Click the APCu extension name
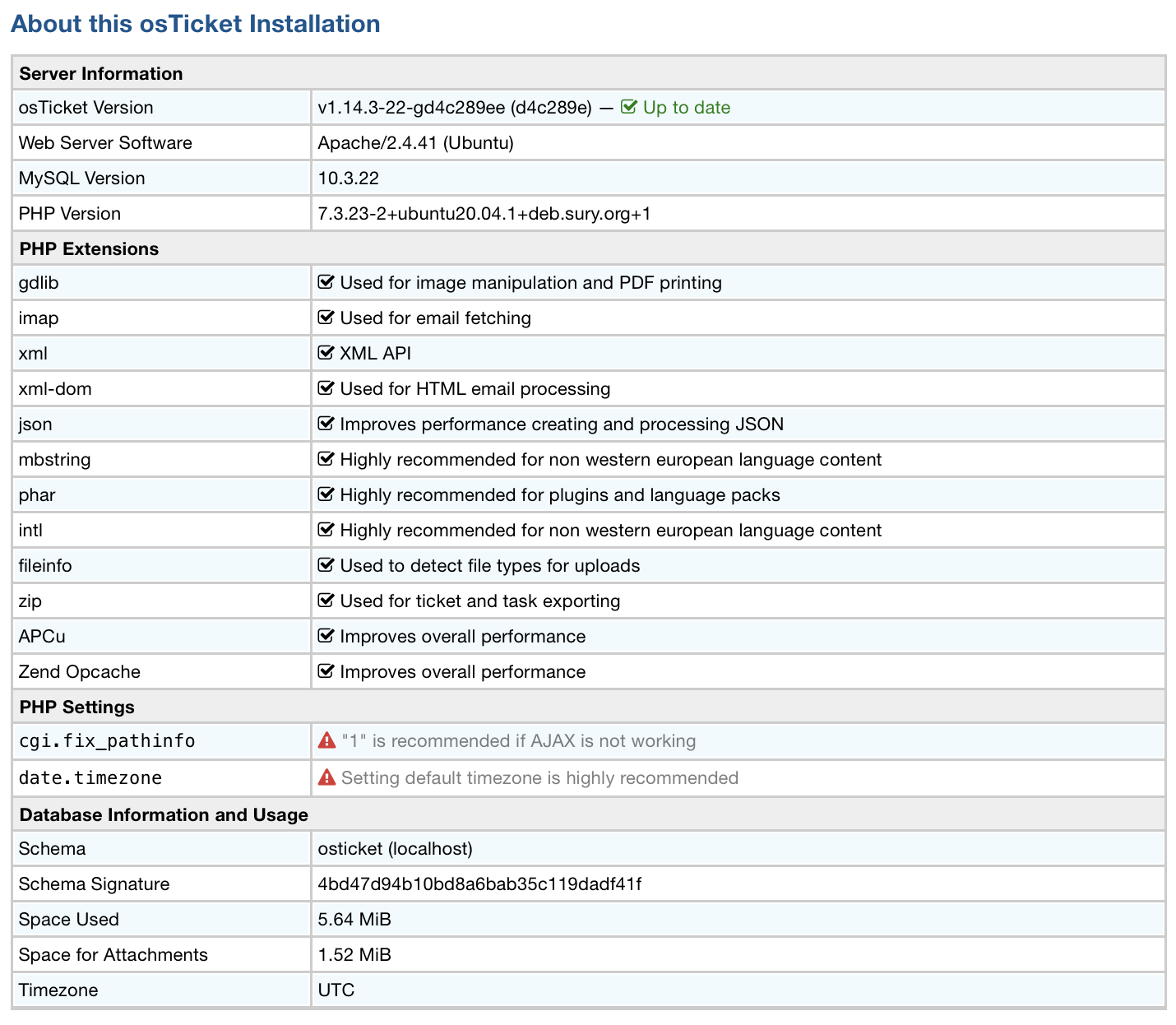This screenshot has width=1176, height=1025. click(x=42, y=637)
